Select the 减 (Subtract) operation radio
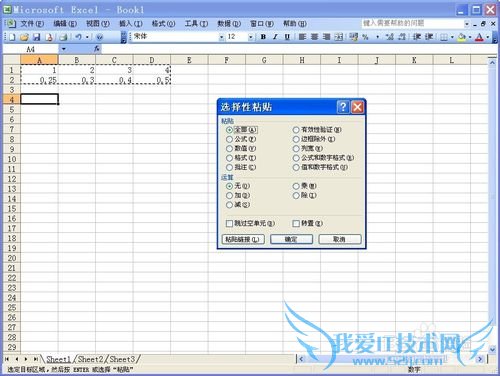Image resolution: width=500 pixels, height=376 pixels. click(229, 205)
